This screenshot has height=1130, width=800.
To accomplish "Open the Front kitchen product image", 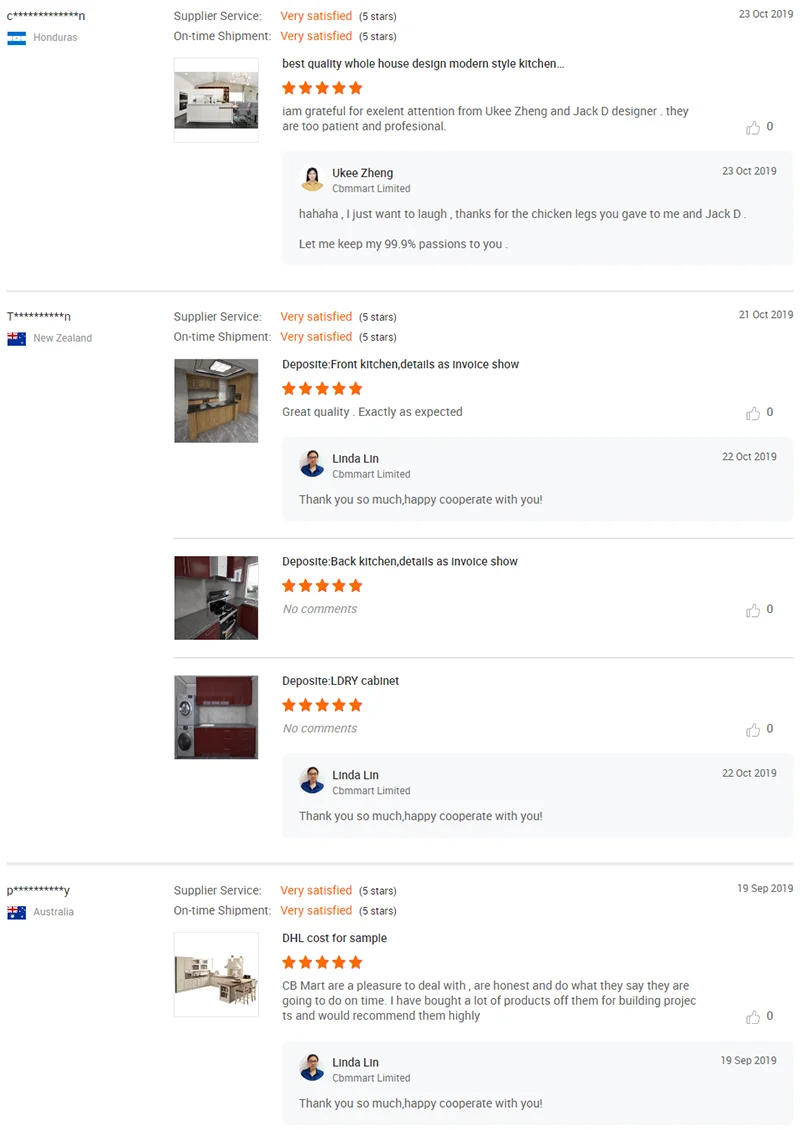I will 216,401.
